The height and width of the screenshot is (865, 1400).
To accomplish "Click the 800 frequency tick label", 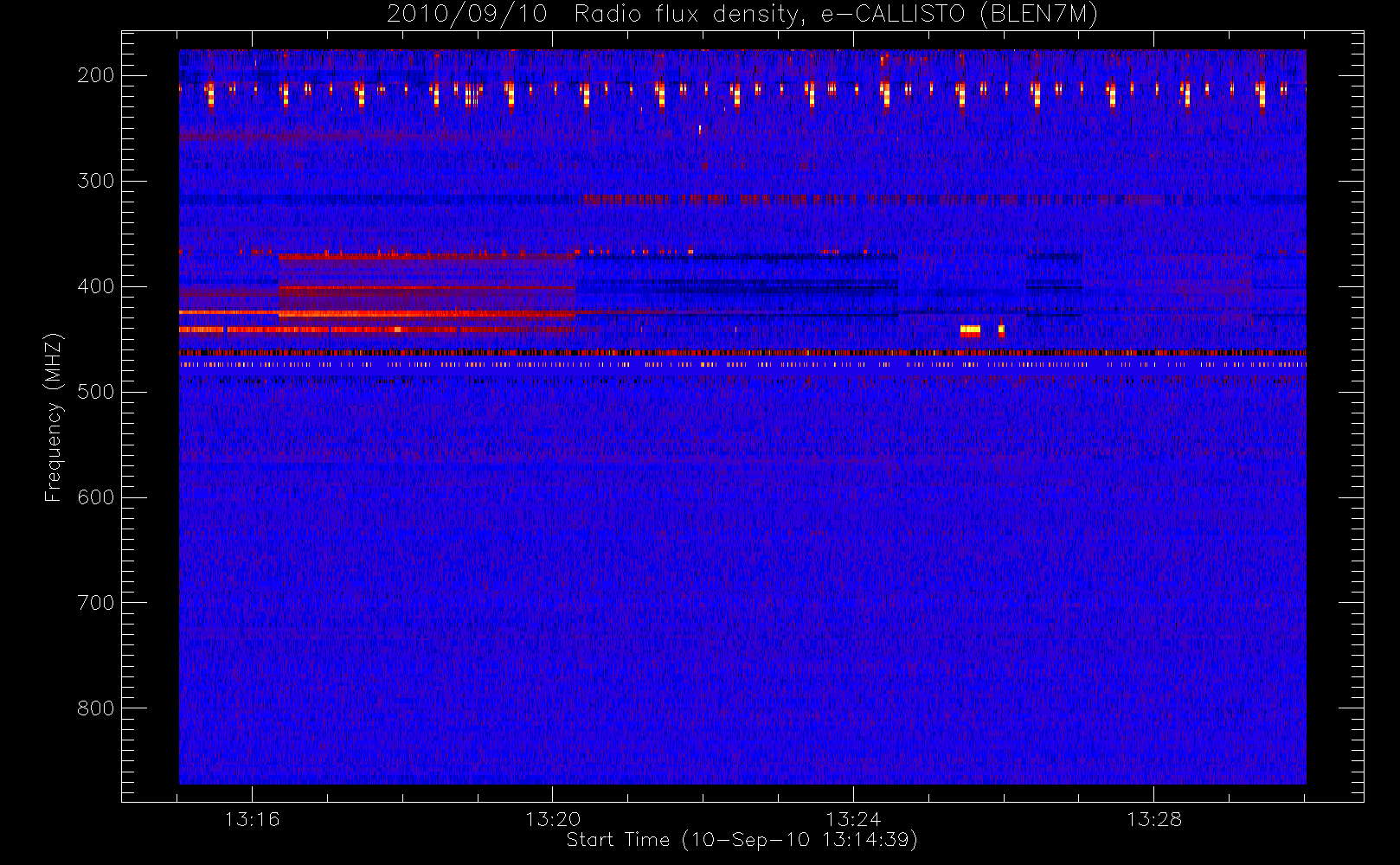I will click(96, 708).
